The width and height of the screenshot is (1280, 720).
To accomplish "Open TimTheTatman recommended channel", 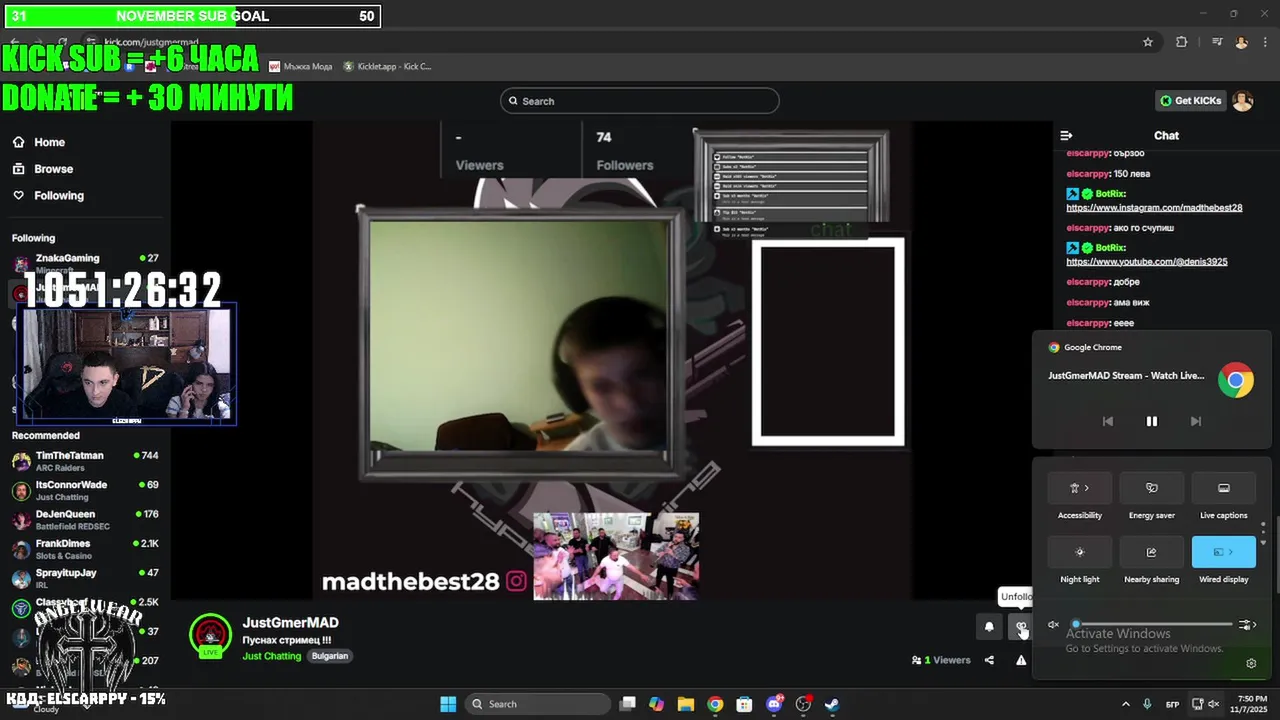I will click(x=86, y=461).
